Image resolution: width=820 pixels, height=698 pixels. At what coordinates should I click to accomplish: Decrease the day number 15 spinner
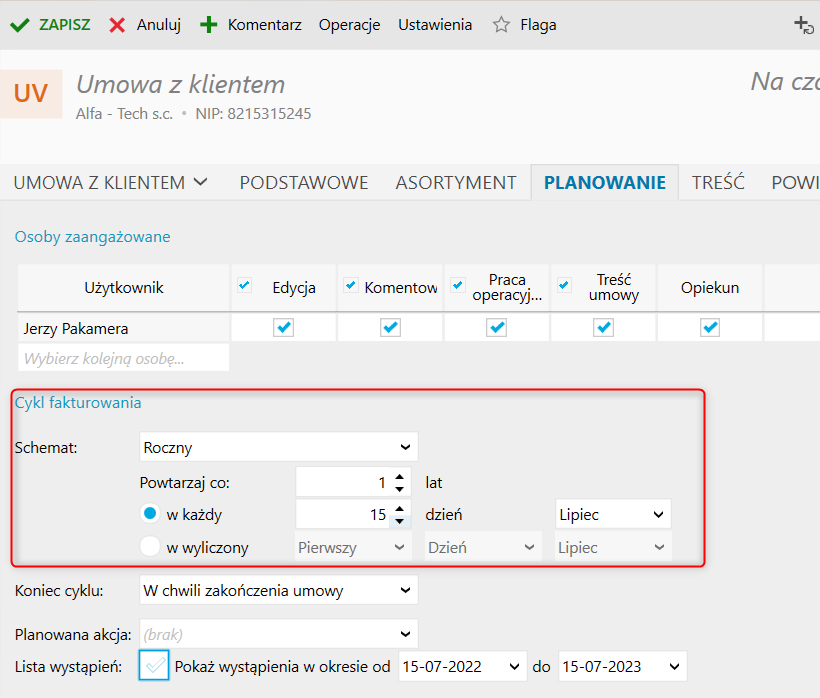[400, 521]
